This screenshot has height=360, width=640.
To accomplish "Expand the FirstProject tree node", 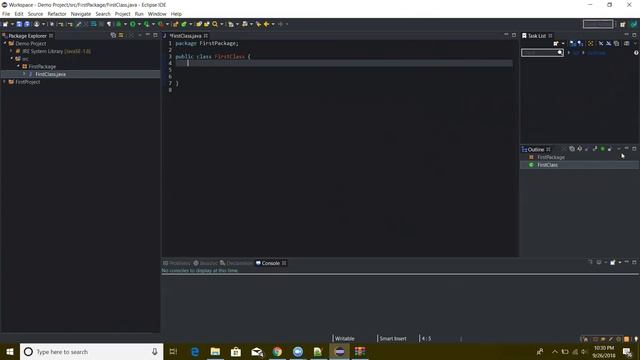I will [x=5, y=82].
